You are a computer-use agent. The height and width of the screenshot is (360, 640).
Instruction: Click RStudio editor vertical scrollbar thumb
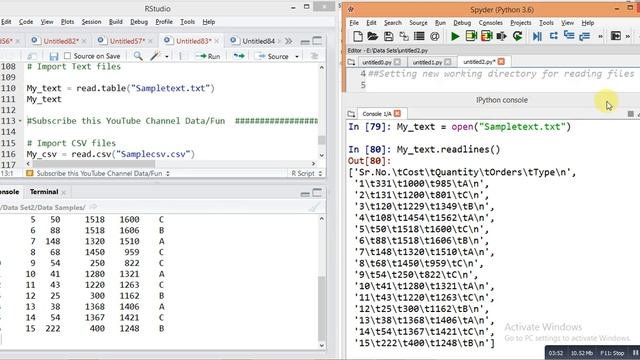tap(322, 140)
